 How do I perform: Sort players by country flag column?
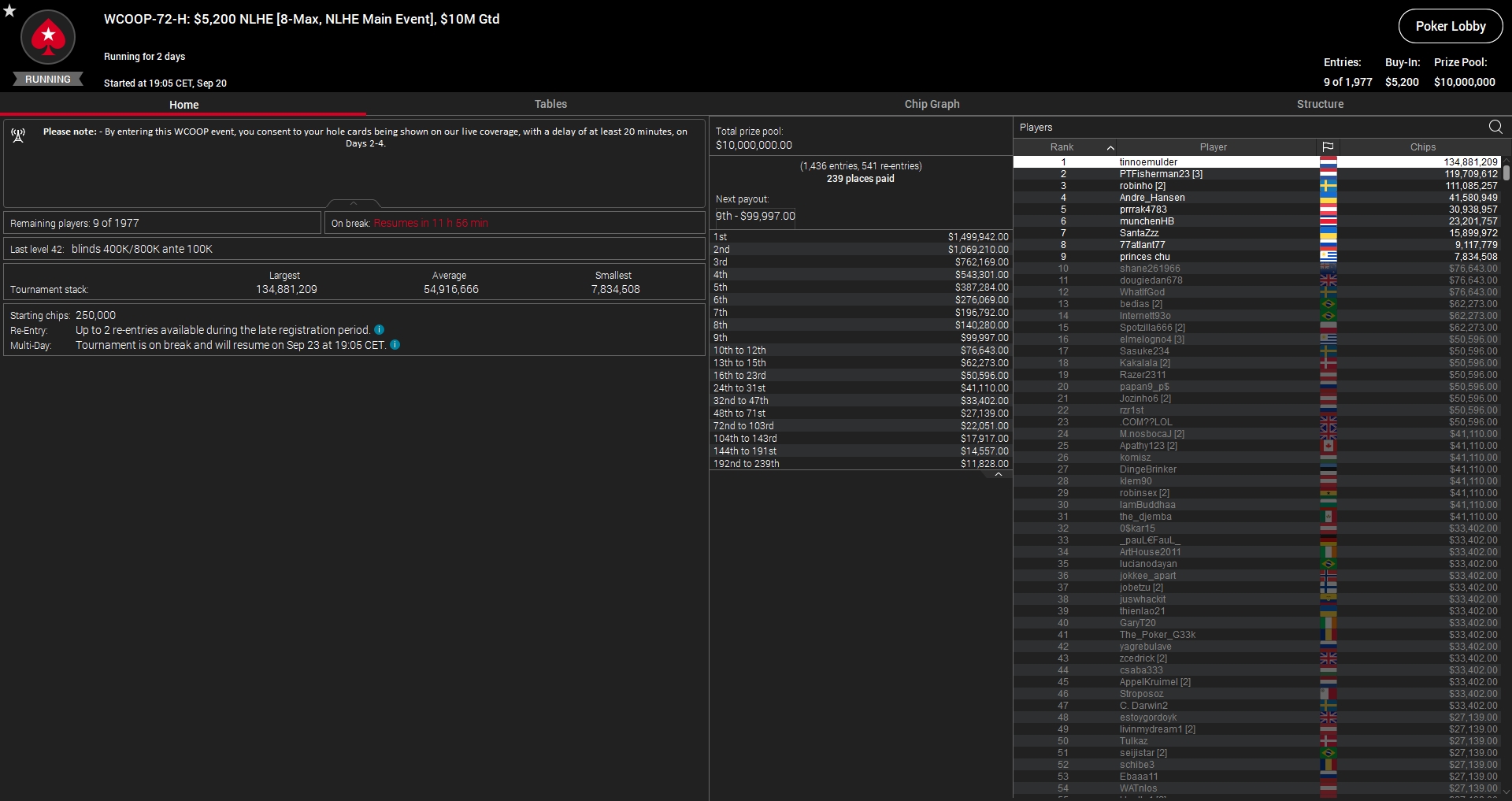point(1328,147)
